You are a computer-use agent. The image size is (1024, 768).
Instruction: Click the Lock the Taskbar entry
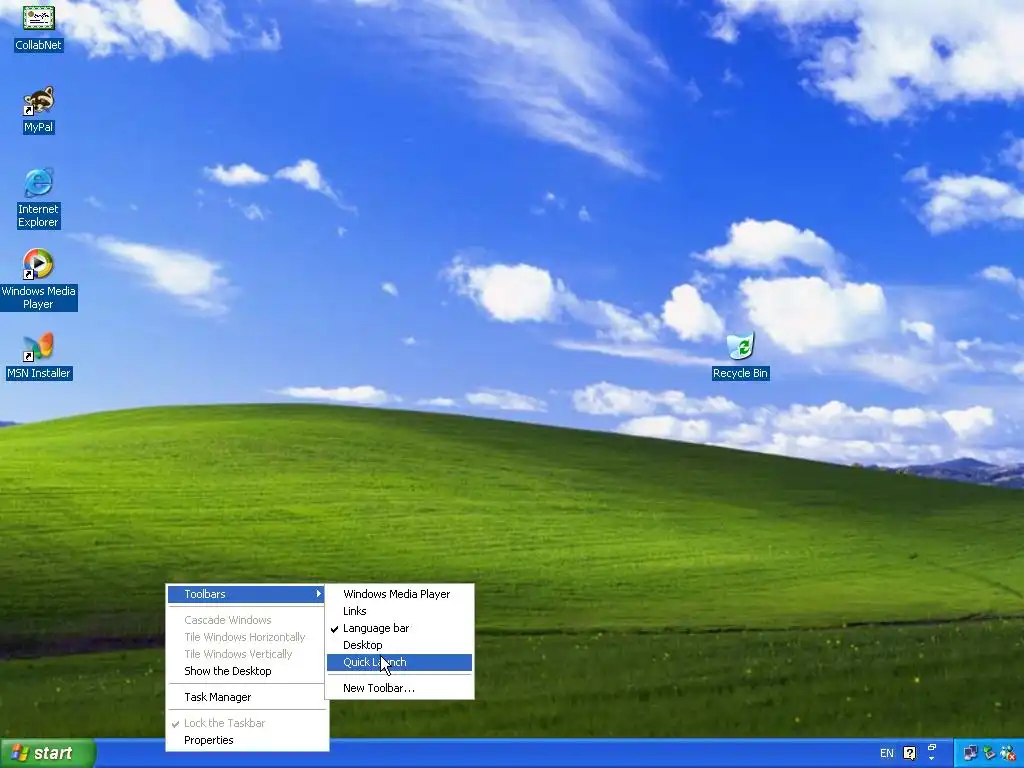coord(246,723)
